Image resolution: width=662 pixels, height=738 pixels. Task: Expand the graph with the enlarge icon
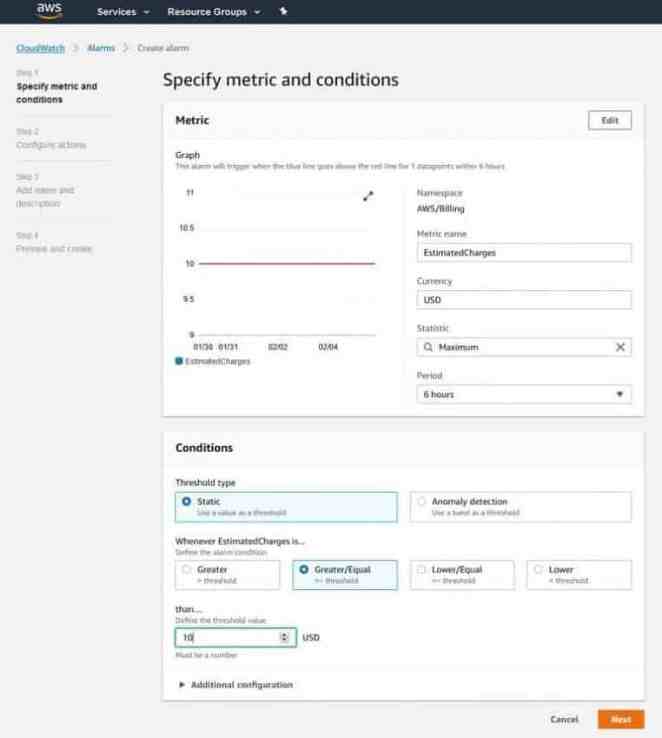click(x=368, y=196)
